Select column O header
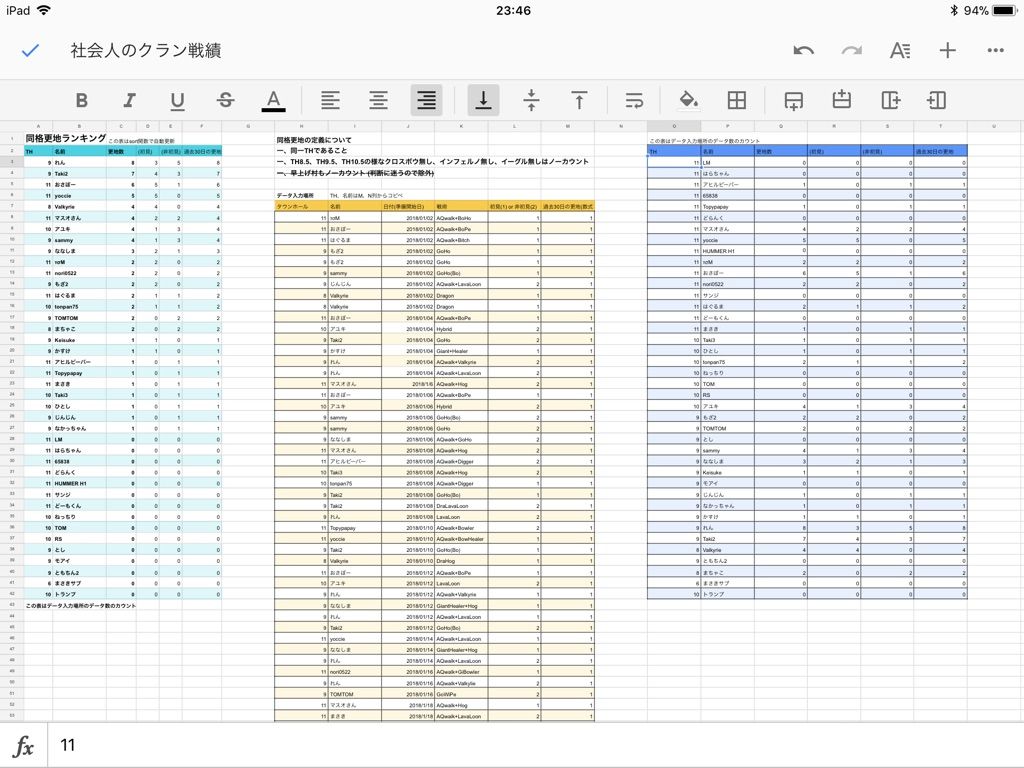The image size is (1024, 768). coord(674,126)
